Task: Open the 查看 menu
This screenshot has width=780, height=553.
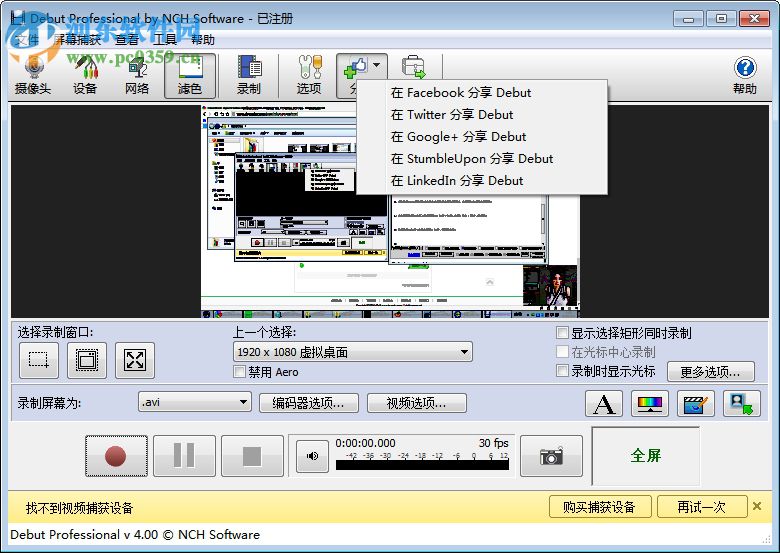Action: coord(127,40)
